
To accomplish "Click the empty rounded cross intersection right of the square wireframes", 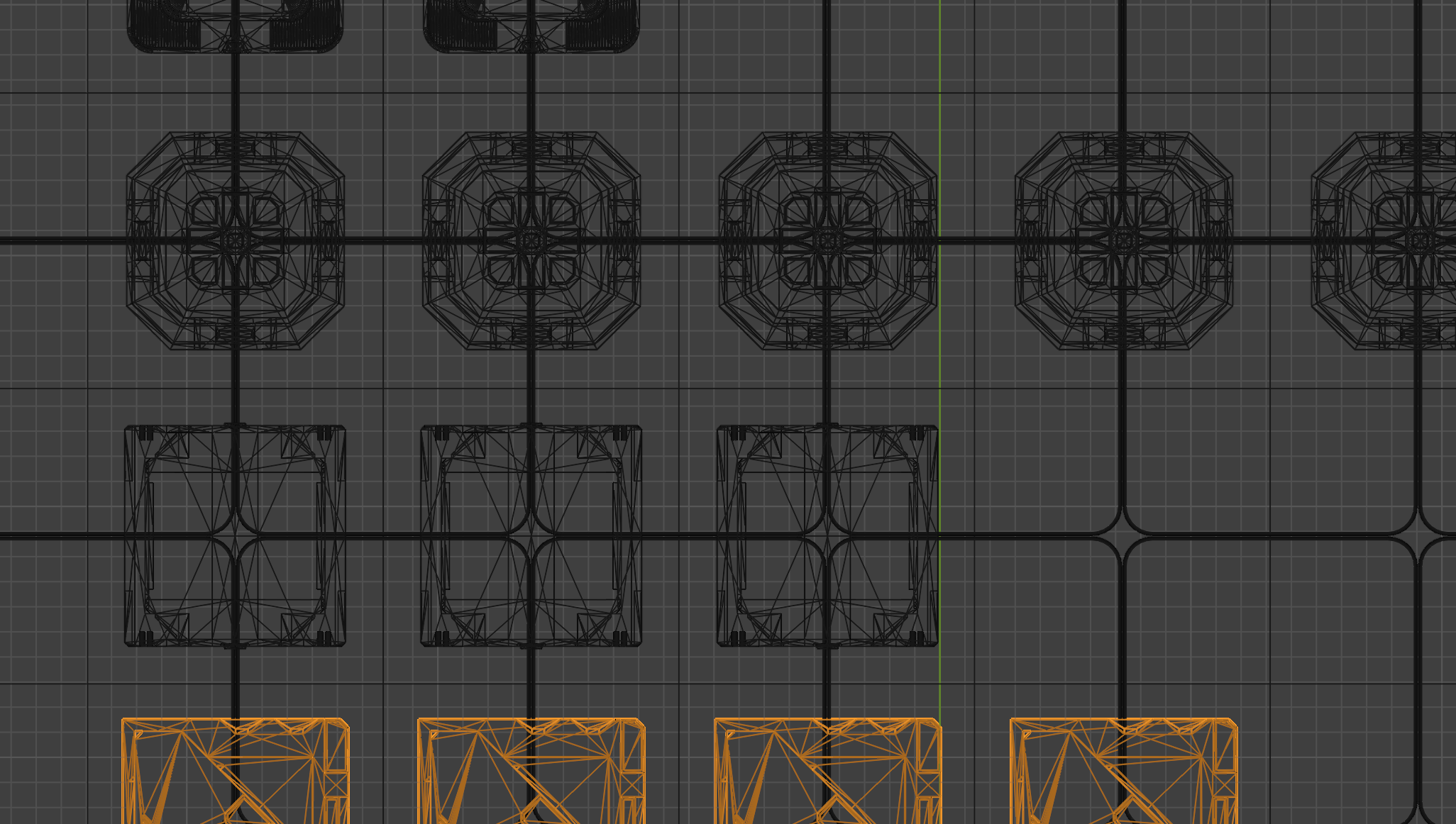I will (1122, 536).
